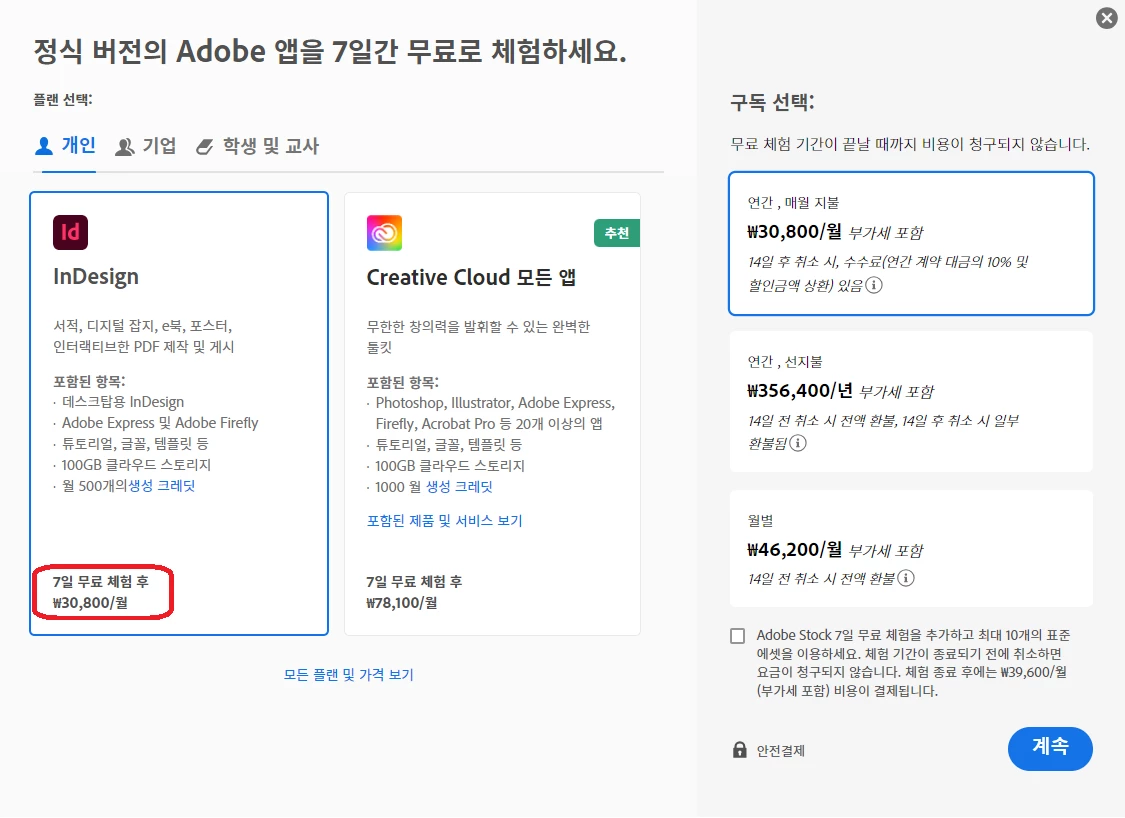The width and height of the screenshot is (1125, 818).
Task: Click the green 추천 badge
Action: (x=616, y=233)
